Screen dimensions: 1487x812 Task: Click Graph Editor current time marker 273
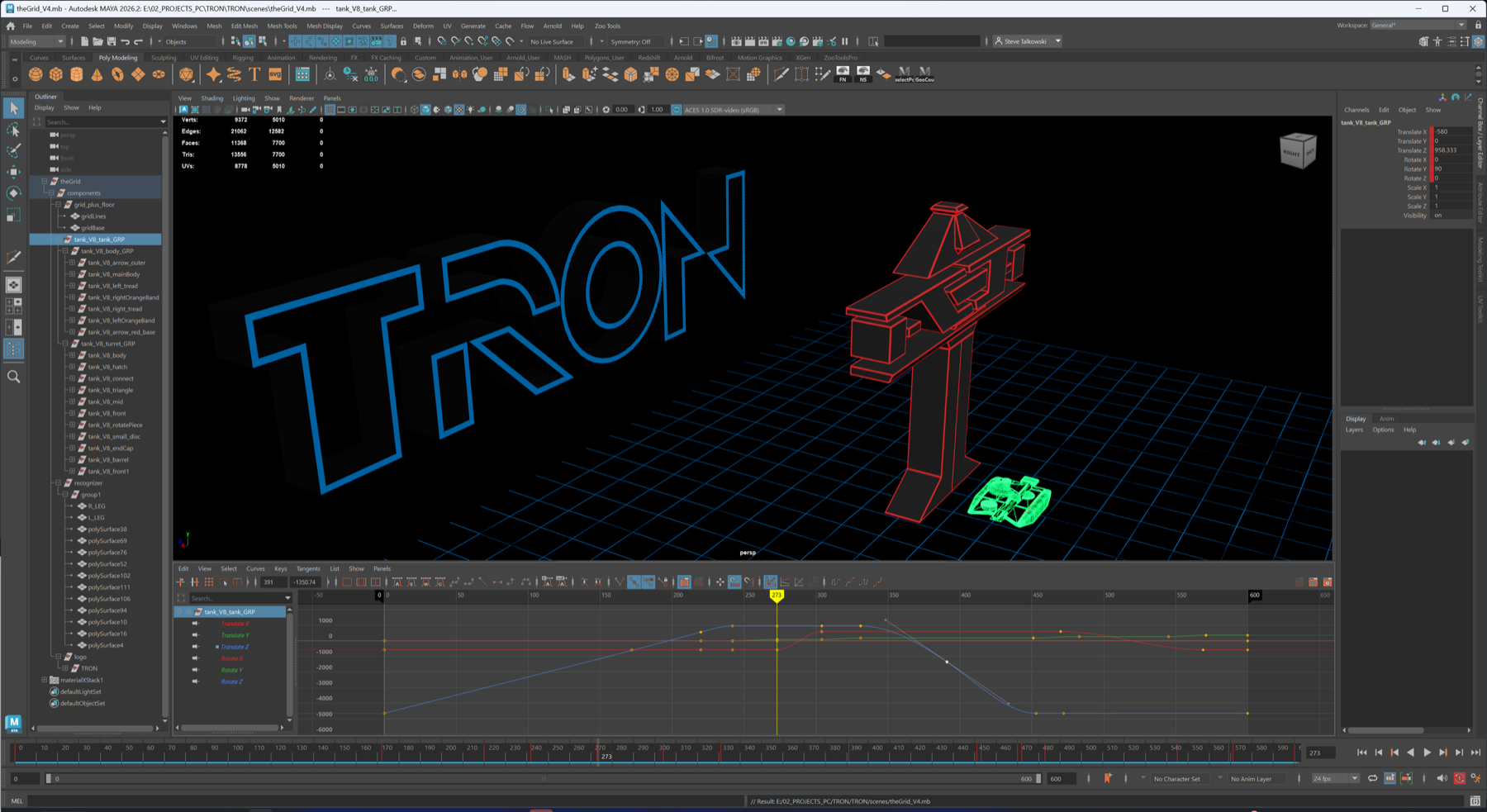777,595
